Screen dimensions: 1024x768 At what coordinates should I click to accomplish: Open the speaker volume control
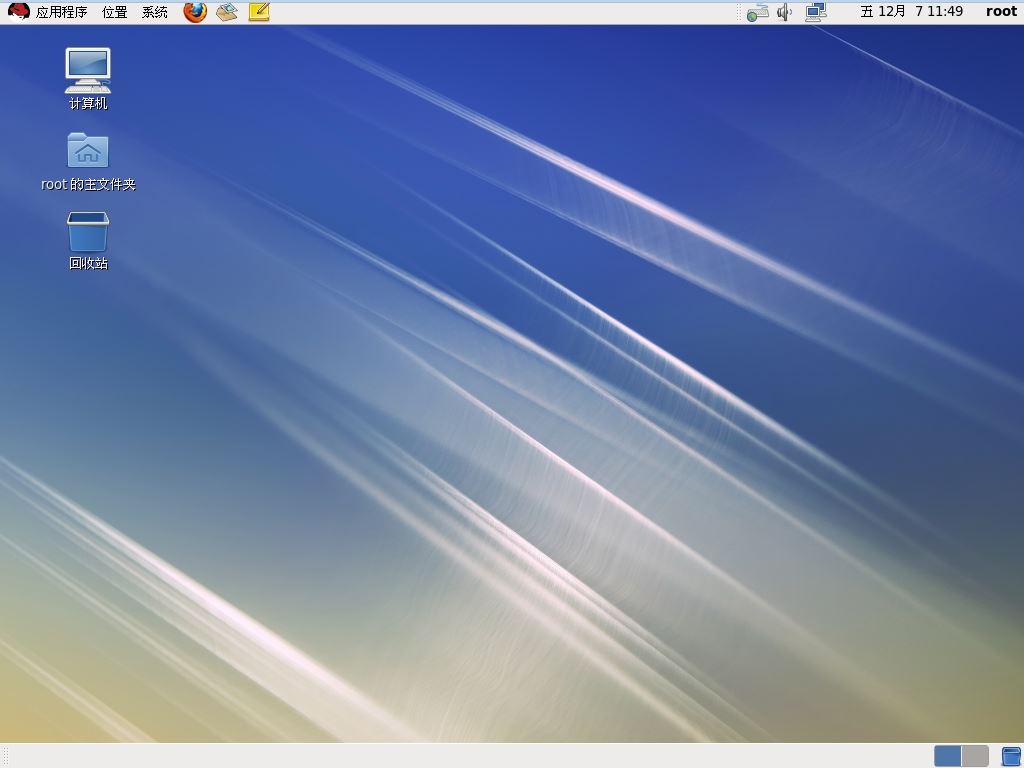[784, 12]
